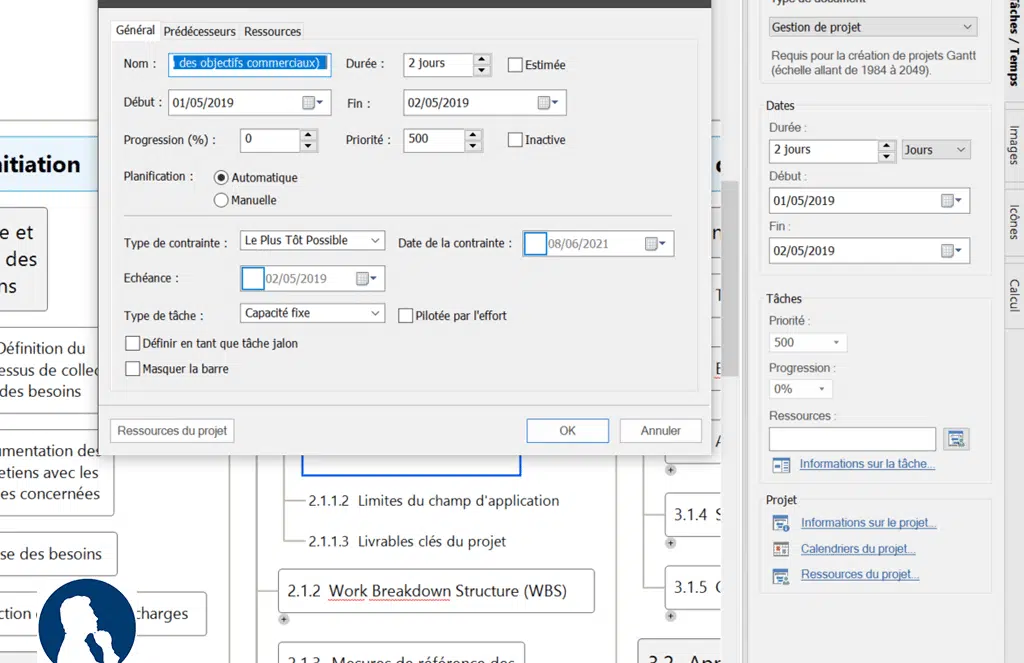Click the Nom text field
This screenshot has width=1024, height=663.
point(250,64)
